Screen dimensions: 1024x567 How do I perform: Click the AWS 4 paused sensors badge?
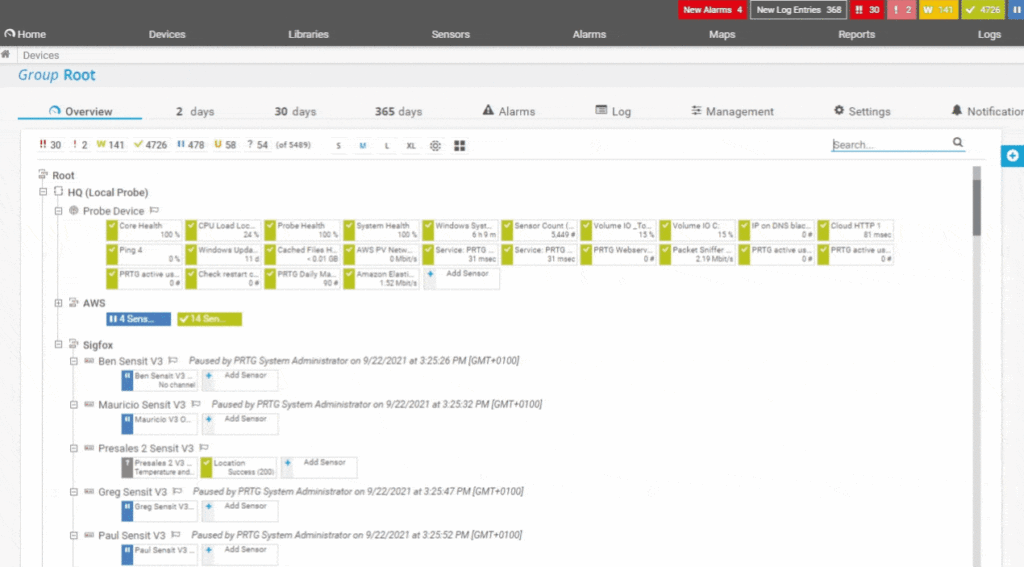coord(138,319)
